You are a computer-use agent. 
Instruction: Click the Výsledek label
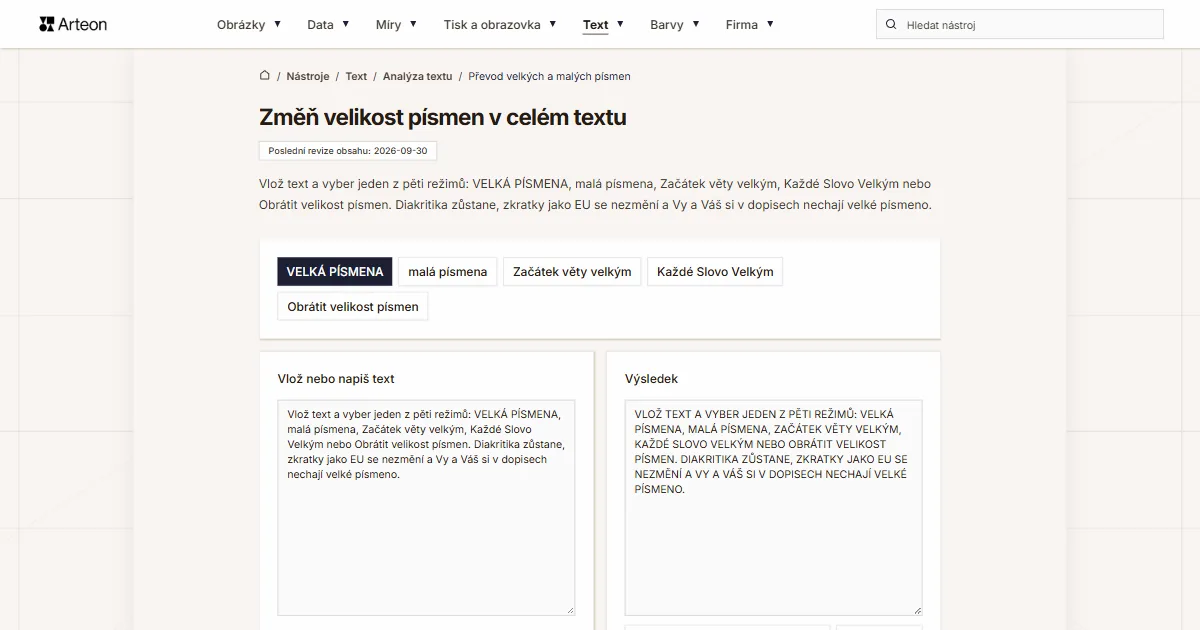[651, 379]
